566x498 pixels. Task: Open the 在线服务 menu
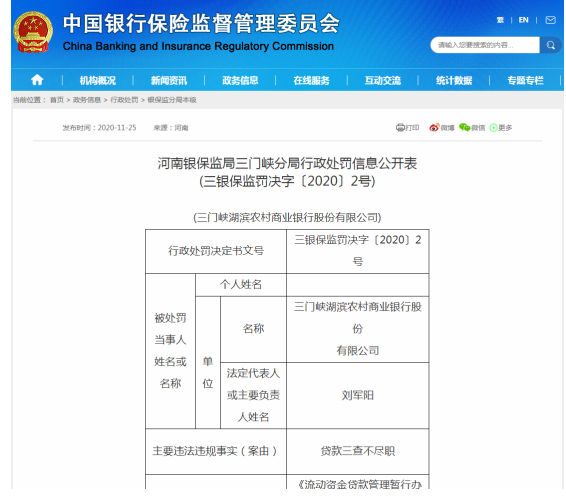click(x=312, y=80)
